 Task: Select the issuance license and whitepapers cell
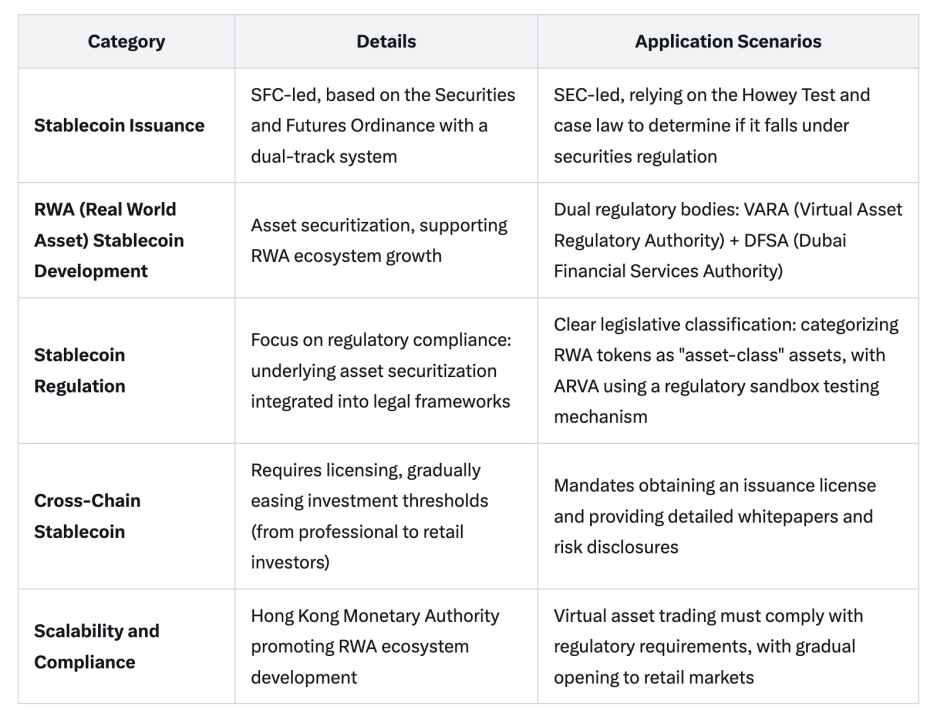click(x=714, y=516)
